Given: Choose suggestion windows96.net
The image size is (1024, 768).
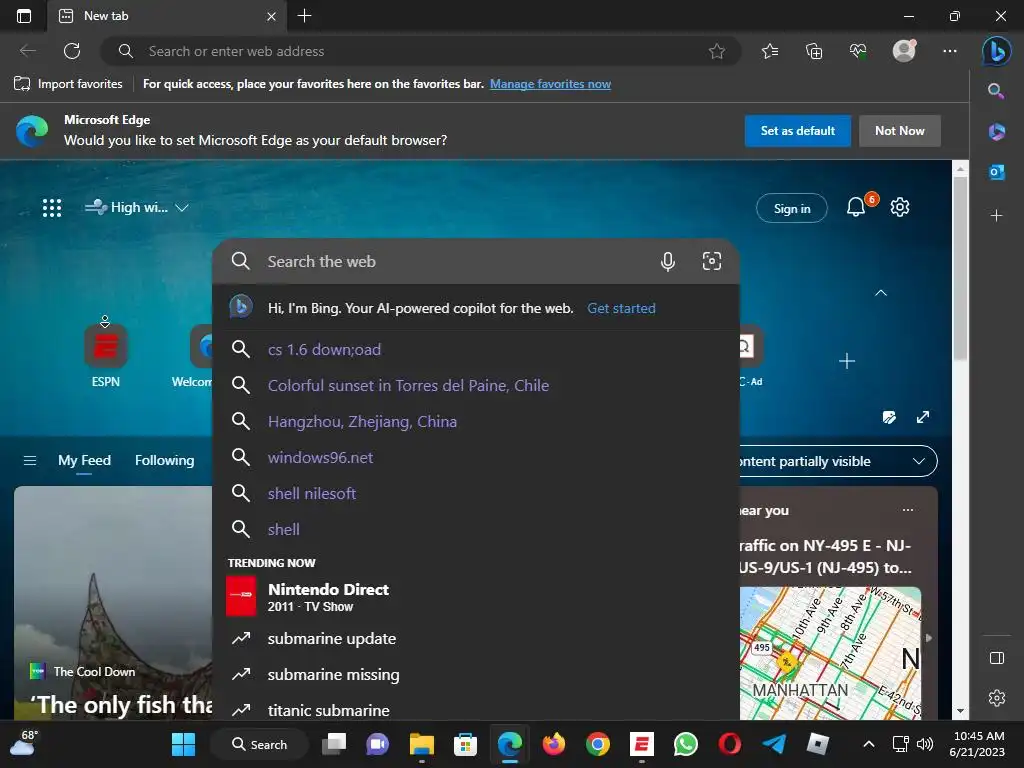Looking at the screenshot, I should 475,457.
